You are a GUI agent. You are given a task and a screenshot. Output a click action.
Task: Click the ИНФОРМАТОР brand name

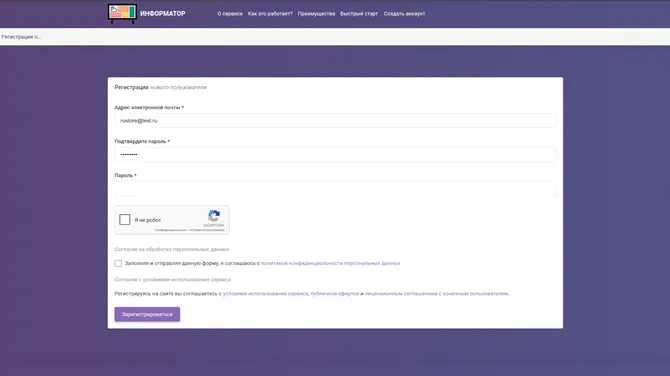click(x=163, y=14)
